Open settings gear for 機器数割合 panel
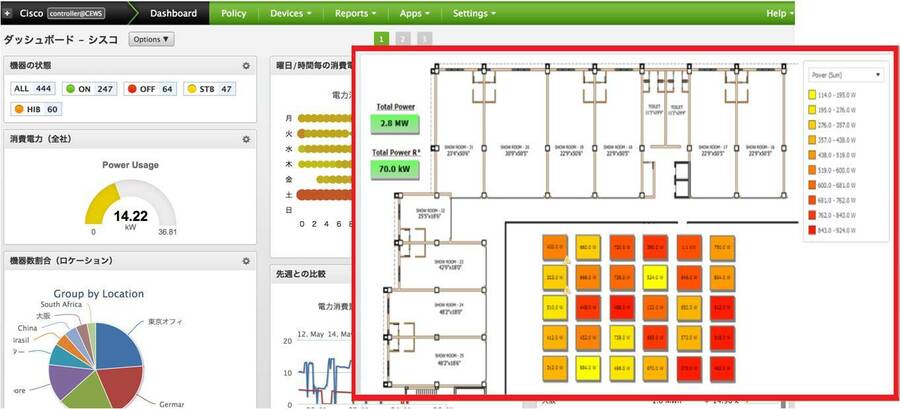Image resolution: width=900 pixels, height=409 pixels. 246,260
